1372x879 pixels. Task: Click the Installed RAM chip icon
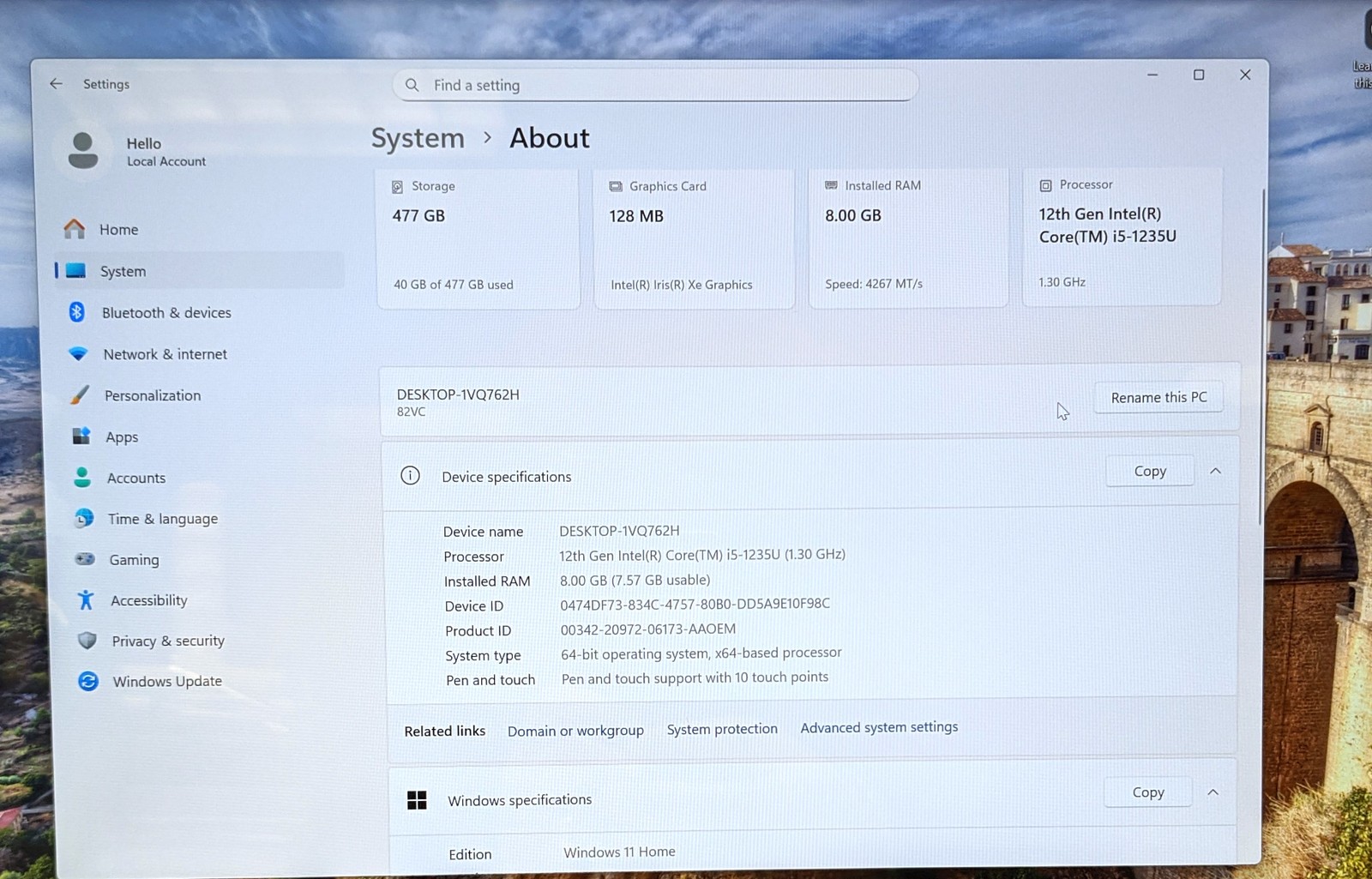click(831, 185)
